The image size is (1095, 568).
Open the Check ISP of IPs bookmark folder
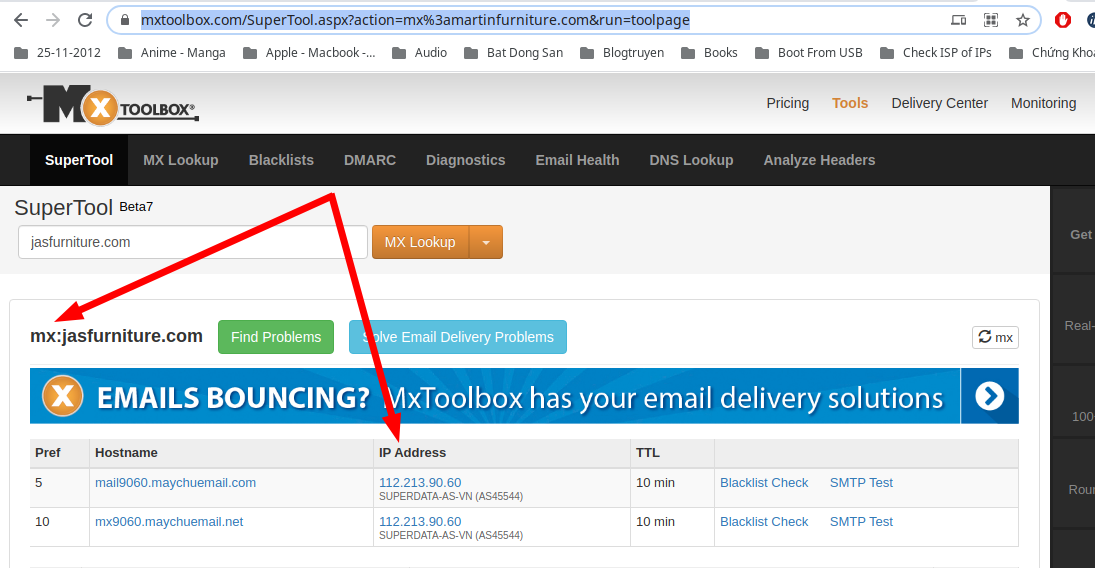pos(936,53)
